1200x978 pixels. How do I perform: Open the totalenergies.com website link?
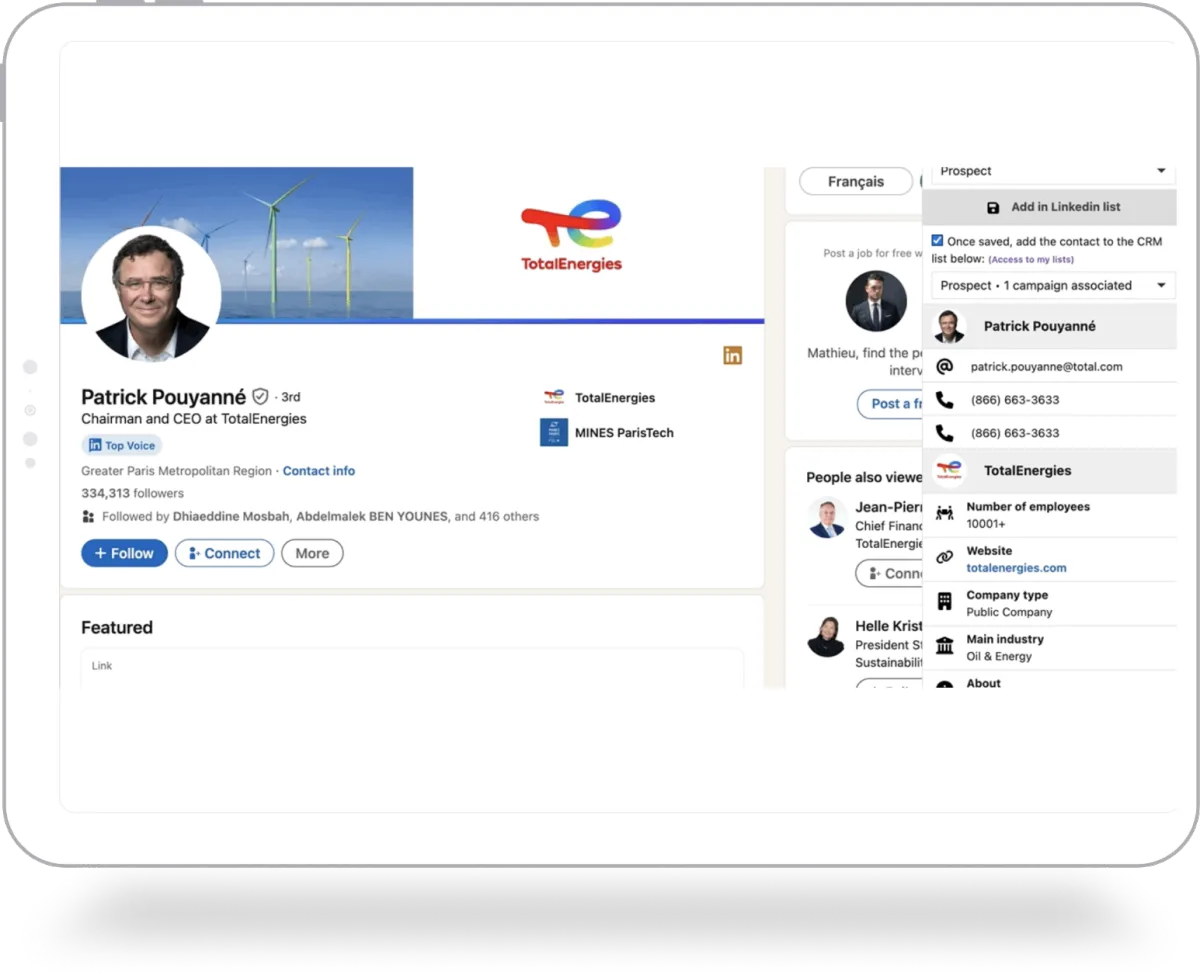coord(1016,568)
